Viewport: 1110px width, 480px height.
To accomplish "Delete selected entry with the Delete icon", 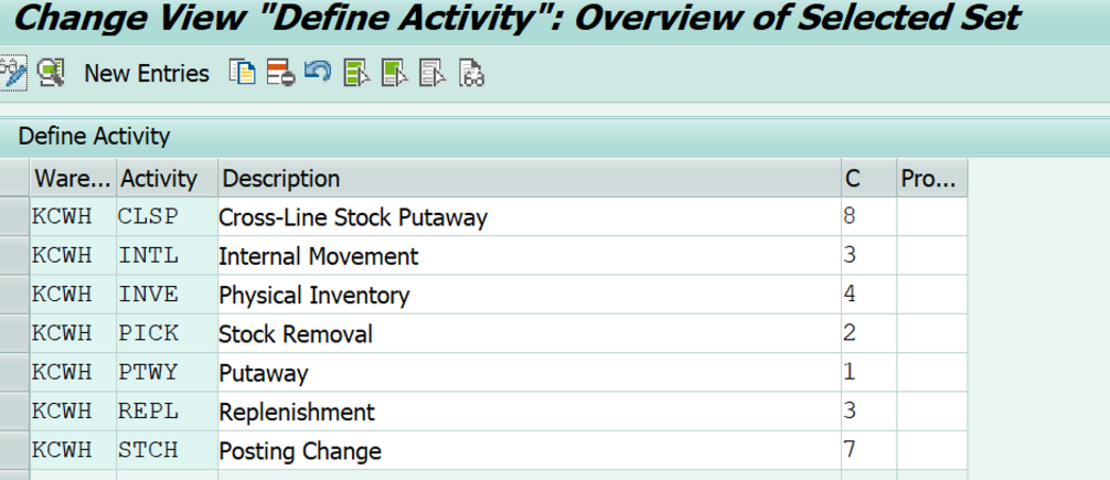I will (280, 72).
